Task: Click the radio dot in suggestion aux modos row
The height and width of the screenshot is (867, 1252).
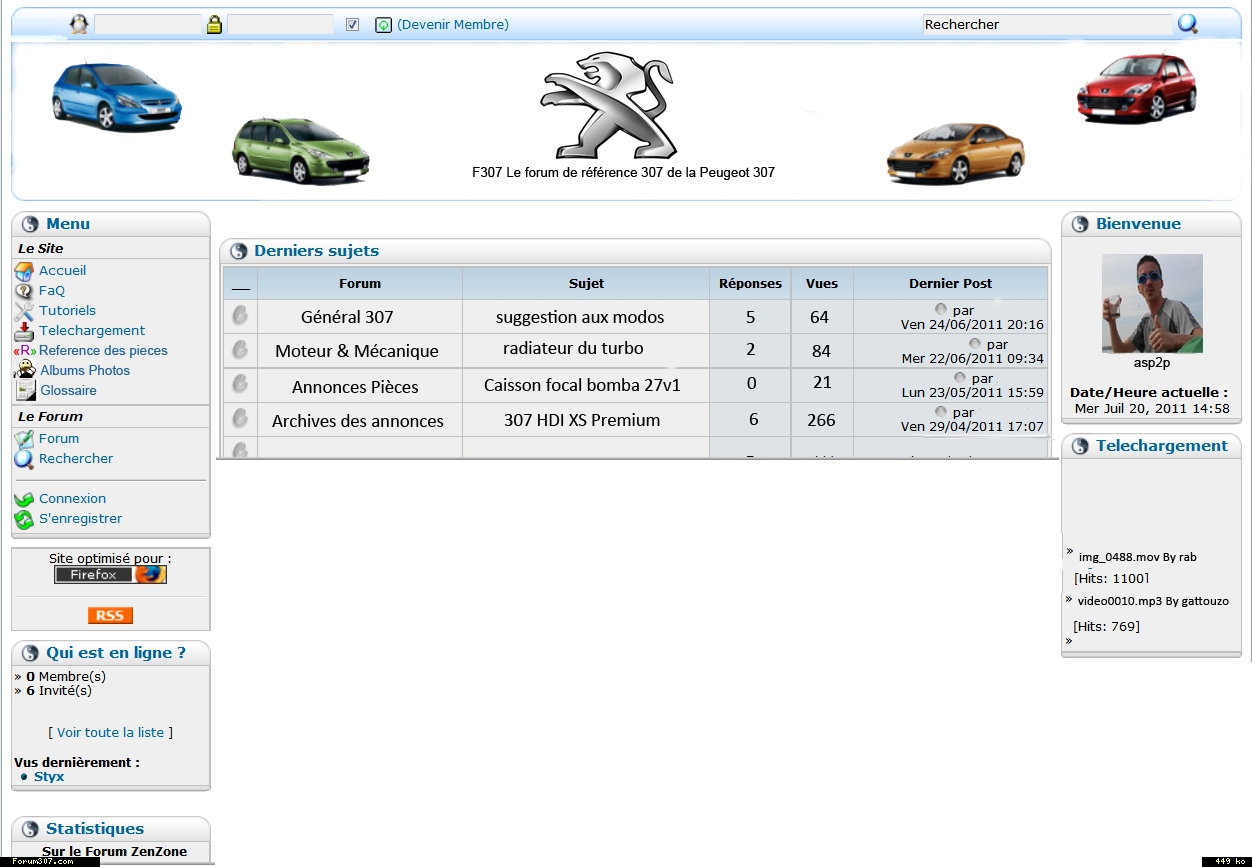Action: pyautogui.click(x=940, y=310)
